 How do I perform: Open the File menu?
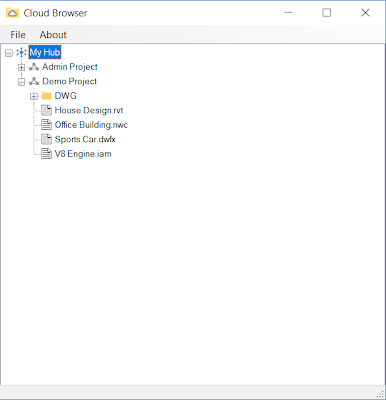pyautogui.click(x=18, y=35)
